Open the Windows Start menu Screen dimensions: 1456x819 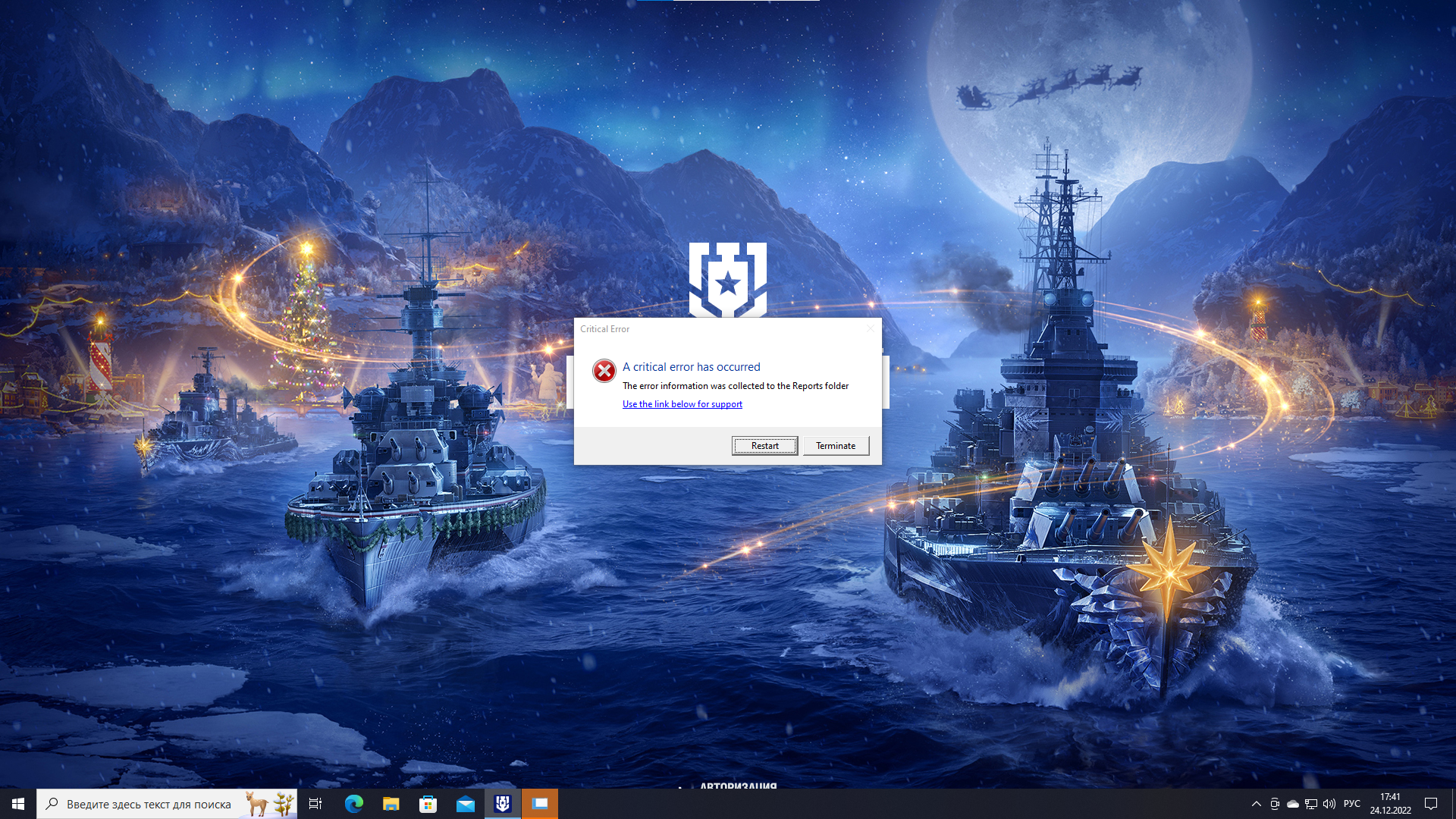point(18,804)
